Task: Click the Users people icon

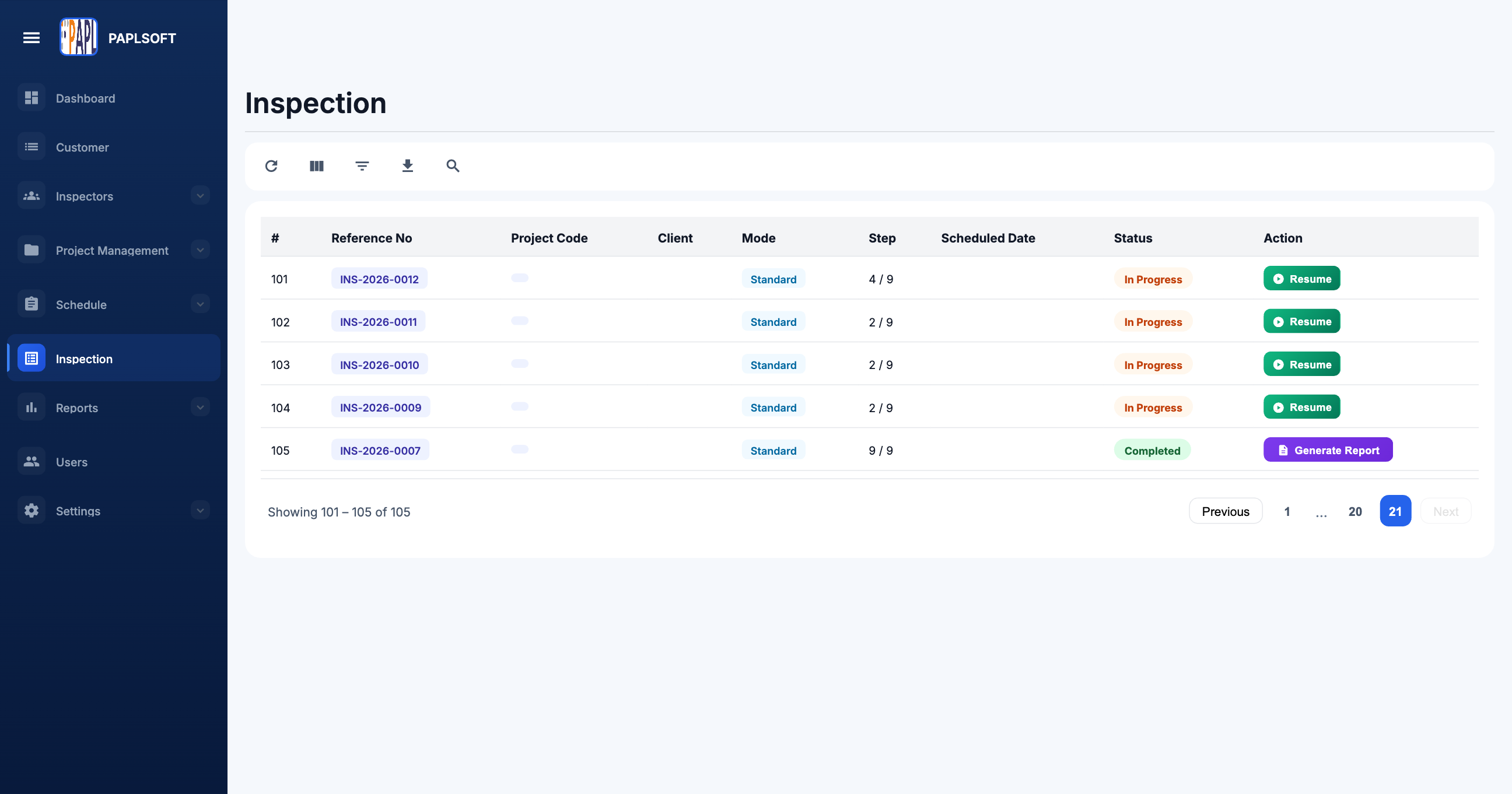Action: click(32, 462)
